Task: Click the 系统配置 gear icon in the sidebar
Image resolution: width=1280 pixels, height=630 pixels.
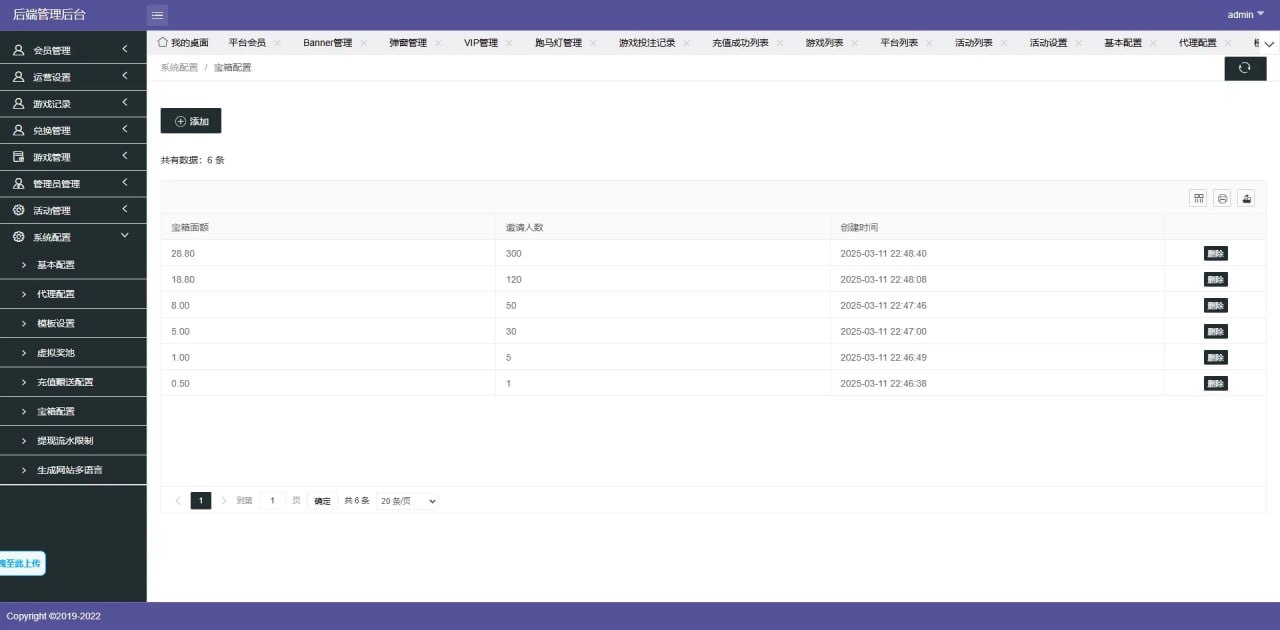Action: click(20, 237)
